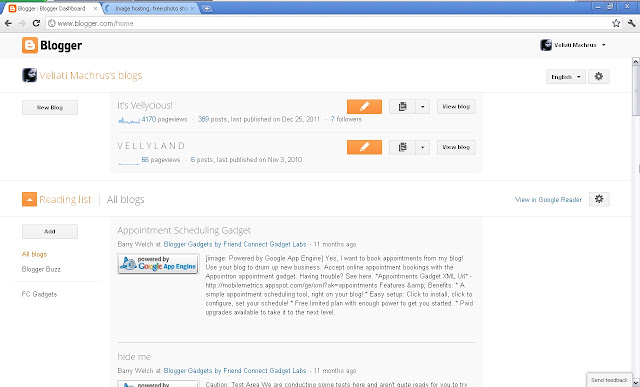
Task: Bookmark page with the star icon
Action: click(616, 23)
